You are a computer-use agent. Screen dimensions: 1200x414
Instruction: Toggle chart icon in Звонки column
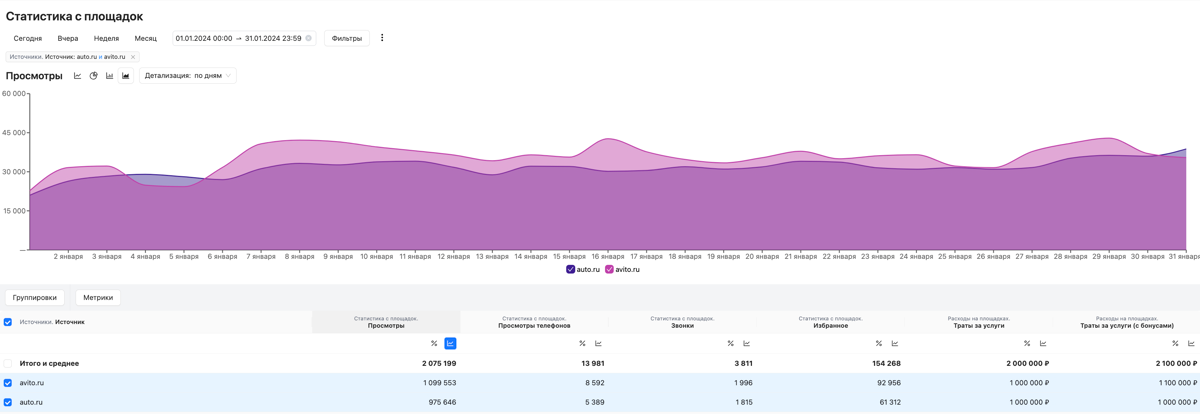point(747,344)
